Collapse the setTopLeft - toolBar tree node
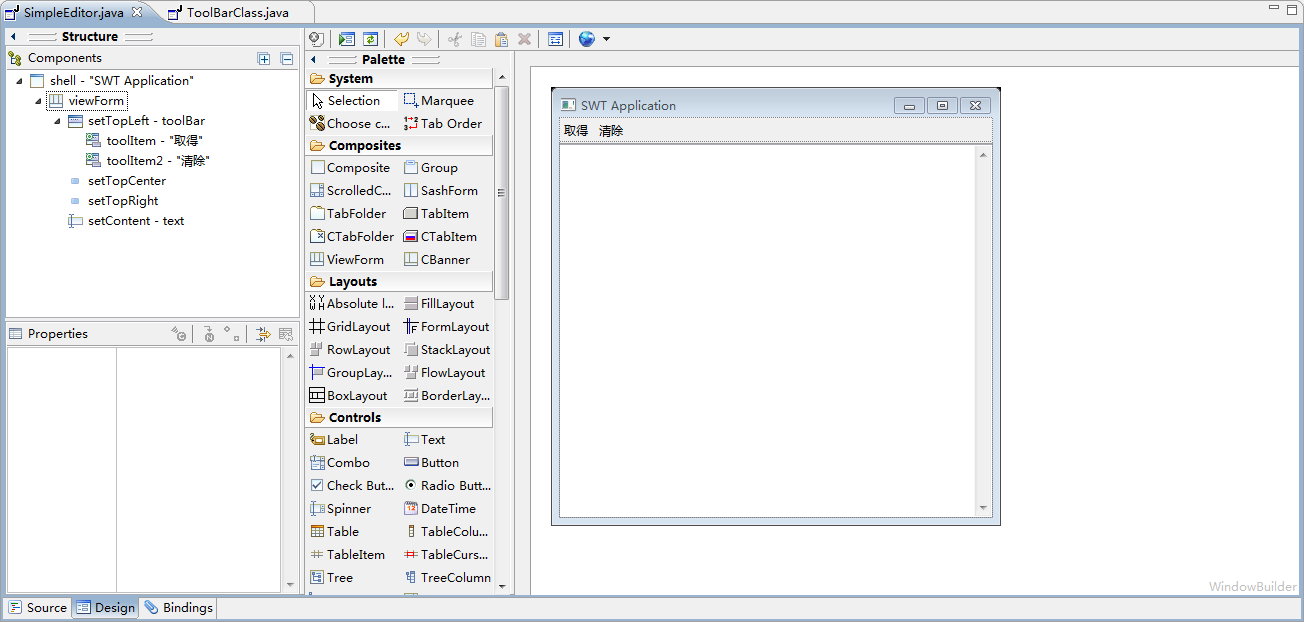The height and width of the screenshot is (622, 1304). pos(58,121)
